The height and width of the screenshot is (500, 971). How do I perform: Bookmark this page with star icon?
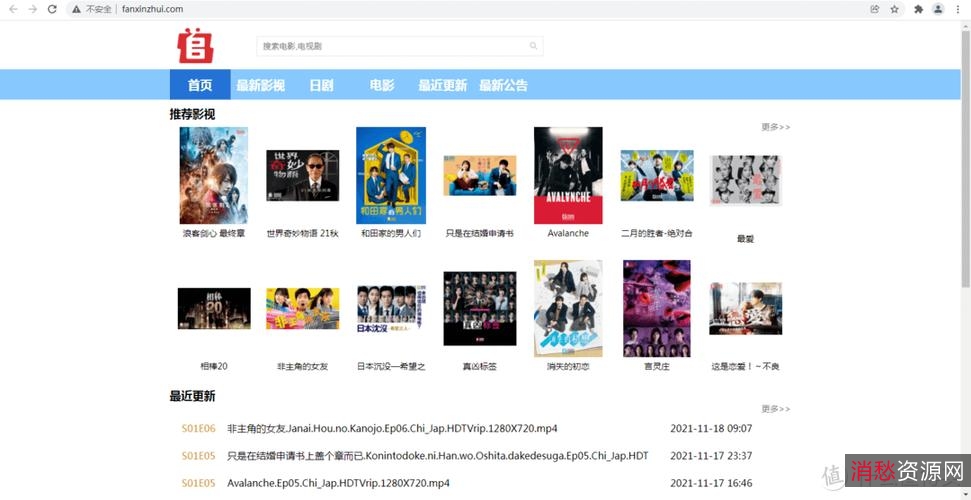894,9
